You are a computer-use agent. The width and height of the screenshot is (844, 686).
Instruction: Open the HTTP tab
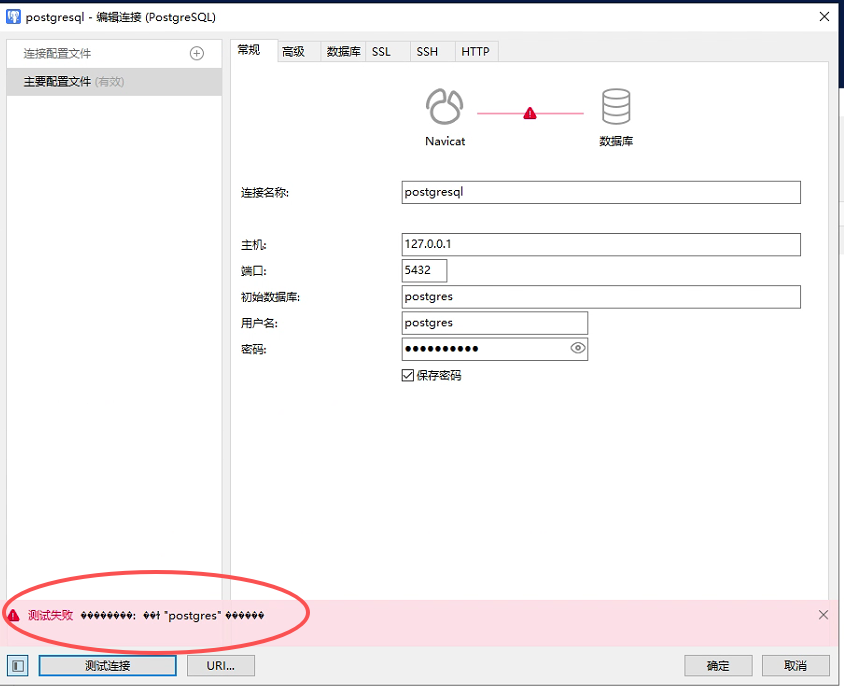(476, 52)
